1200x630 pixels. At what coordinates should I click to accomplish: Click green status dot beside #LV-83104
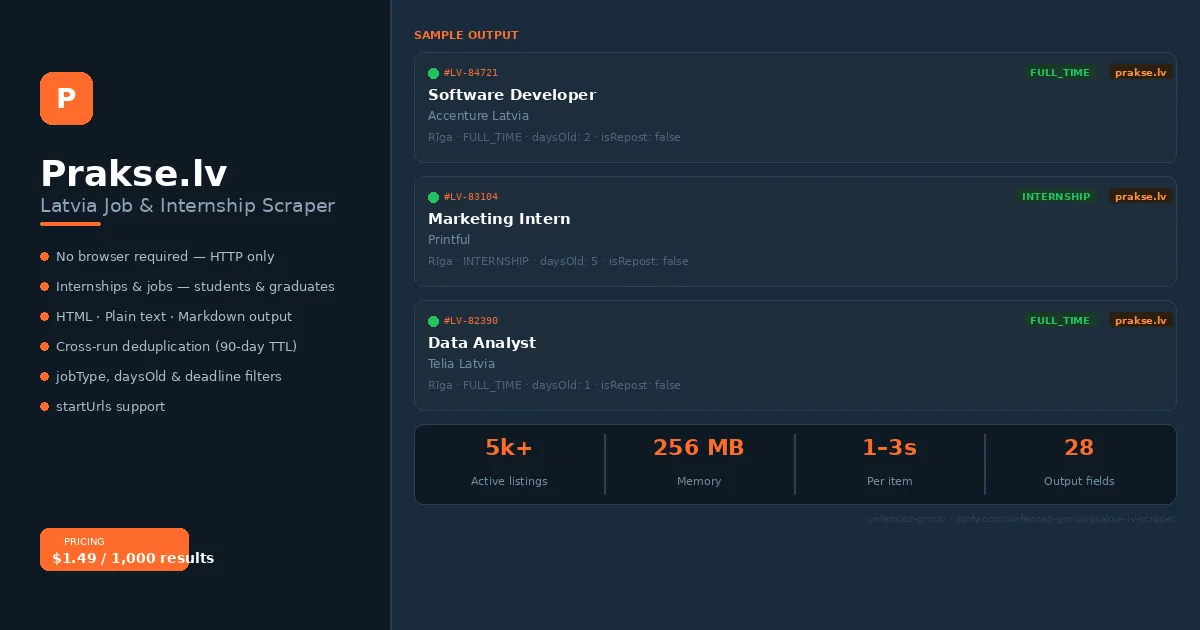[433, 197]
